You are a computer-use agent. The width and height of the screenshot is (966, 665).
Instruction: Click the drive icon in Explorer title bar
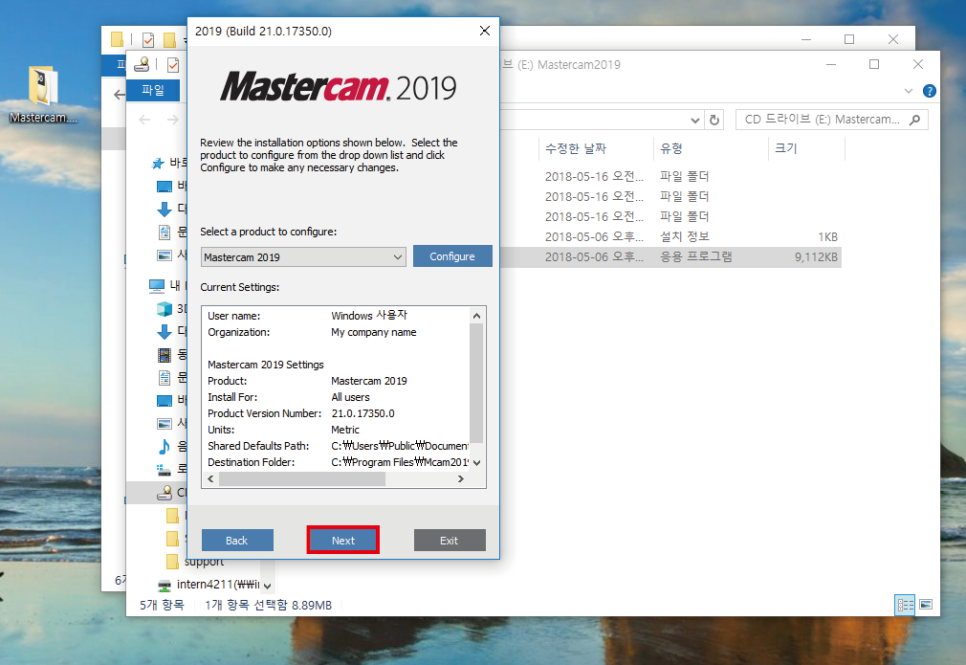pos(142,64)
